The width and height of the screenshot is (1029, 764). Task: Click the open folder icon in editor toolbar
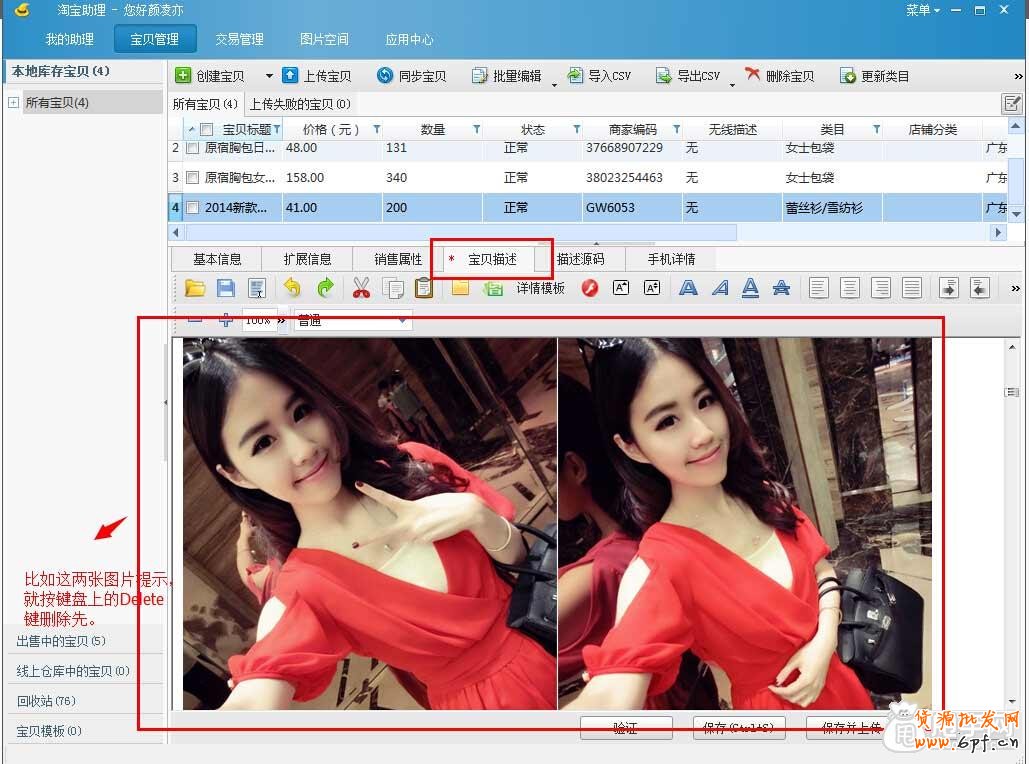pyautogui.click(x=195, y=288)
